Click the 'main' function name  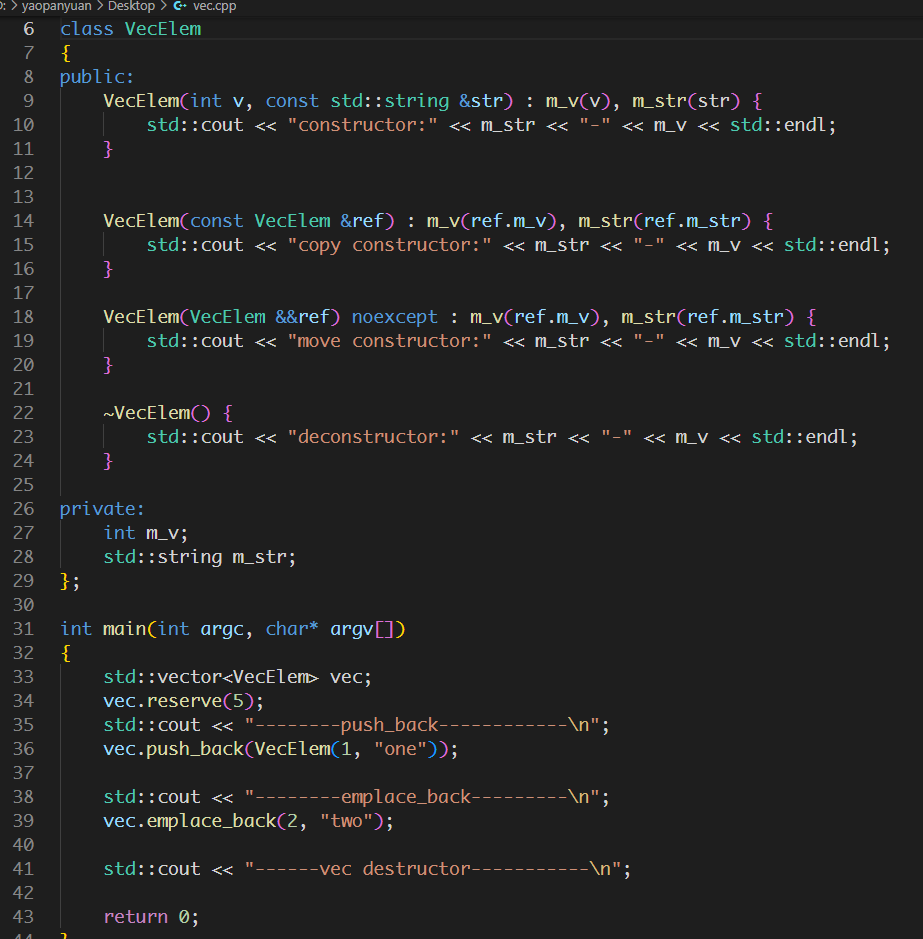(x=125, y=629)
